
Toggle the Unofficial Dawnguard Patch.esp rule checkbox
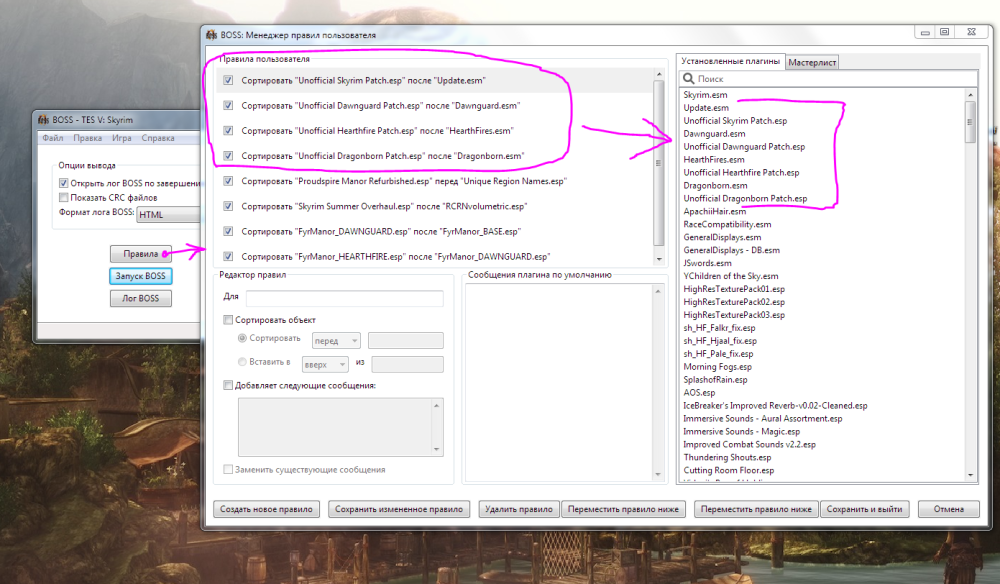228,105
